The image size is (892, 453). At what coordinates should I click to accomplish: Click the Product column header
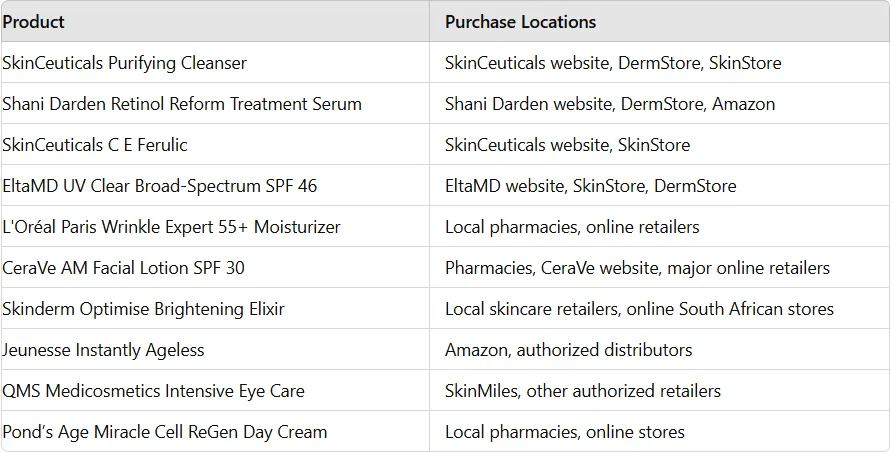point(34,22)
